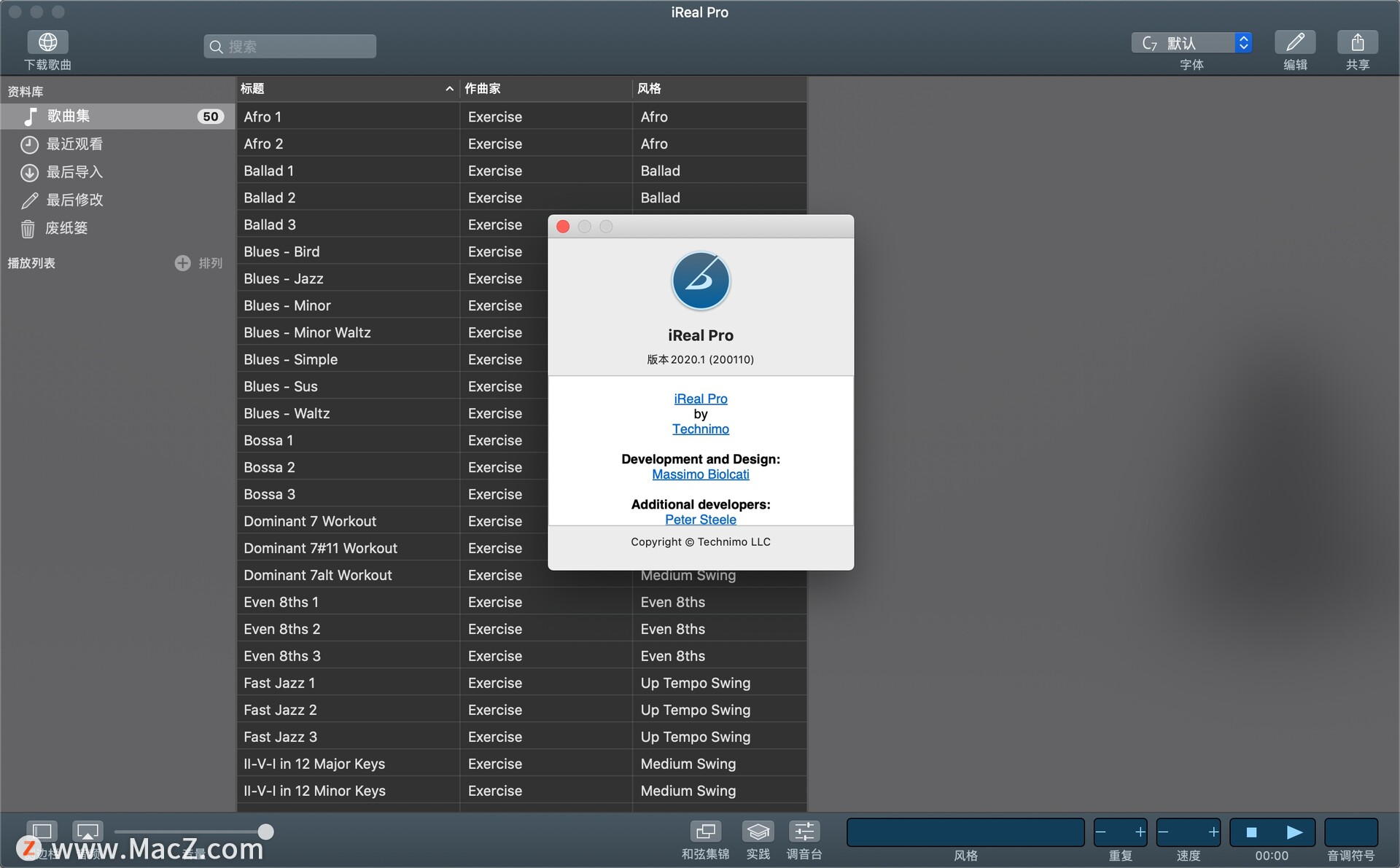Click the edit pencil button in toolbar
The image size is (1400, 868).
[x=1295, y=42]
